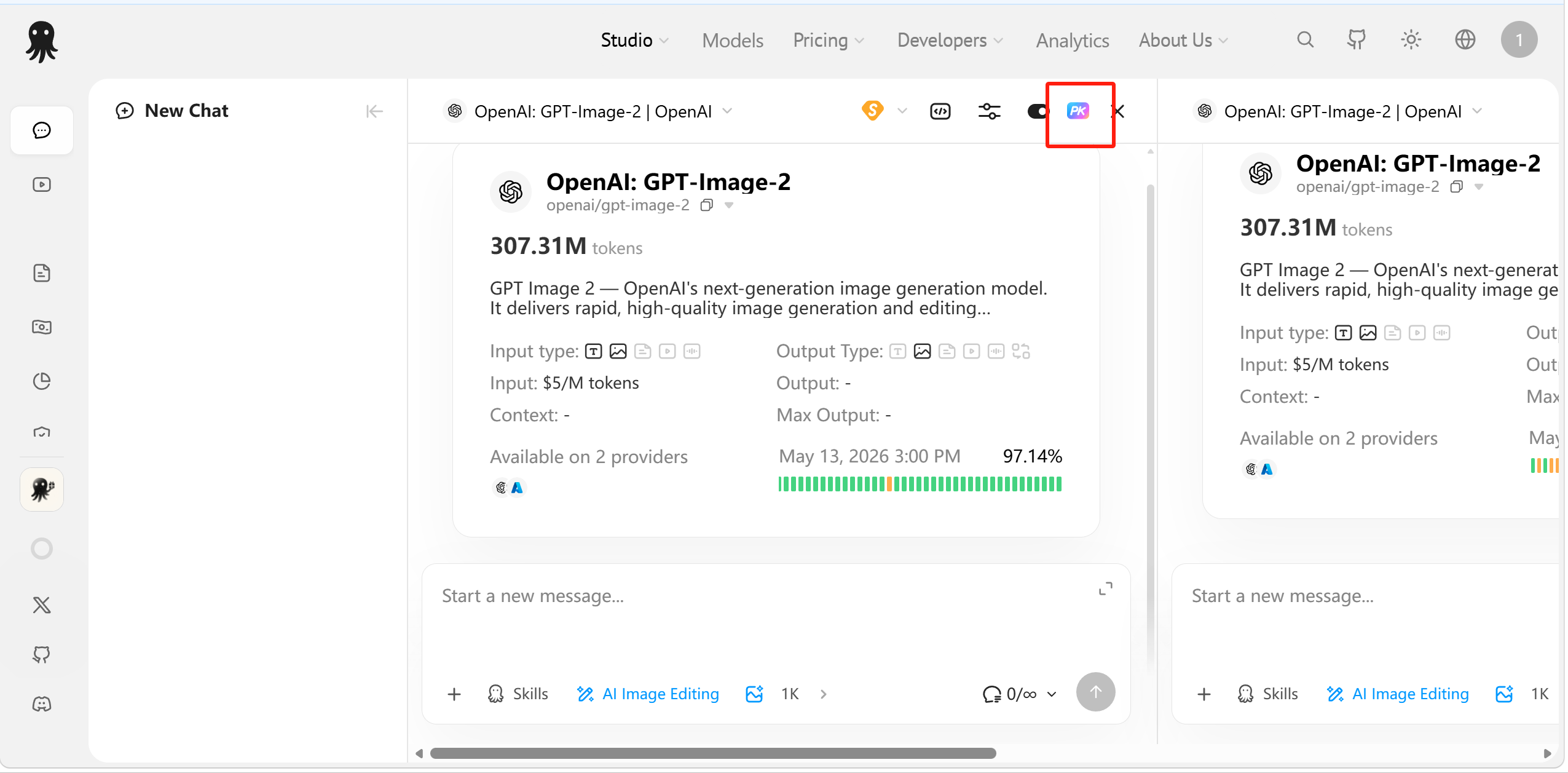Open the X (Twitter) link in the sidebar
Viewport: 1568px width, 773px height.
pos(42,606)
